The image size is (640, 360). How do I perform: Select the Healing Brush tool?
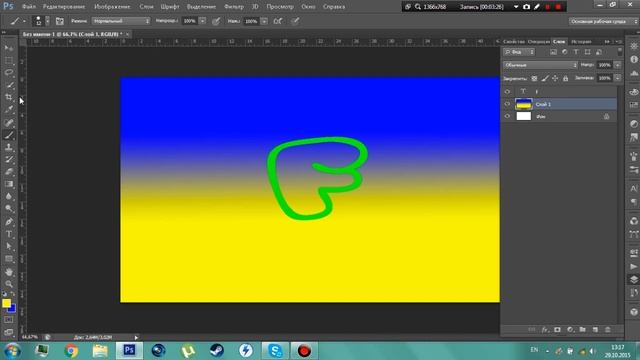tap(9, 122)
